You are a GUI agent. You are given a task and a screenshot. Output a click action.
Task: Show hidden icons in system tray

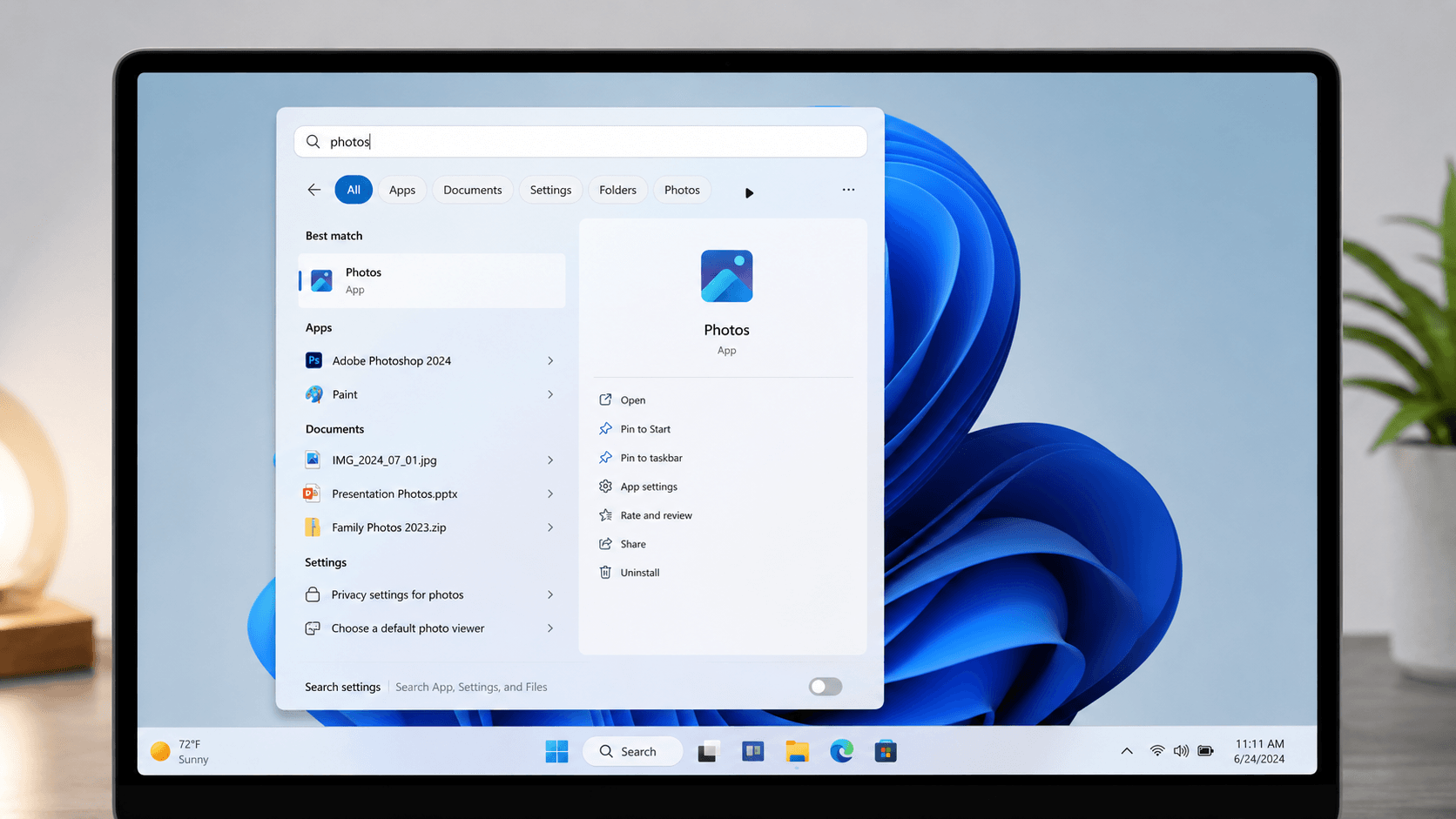1127,751
